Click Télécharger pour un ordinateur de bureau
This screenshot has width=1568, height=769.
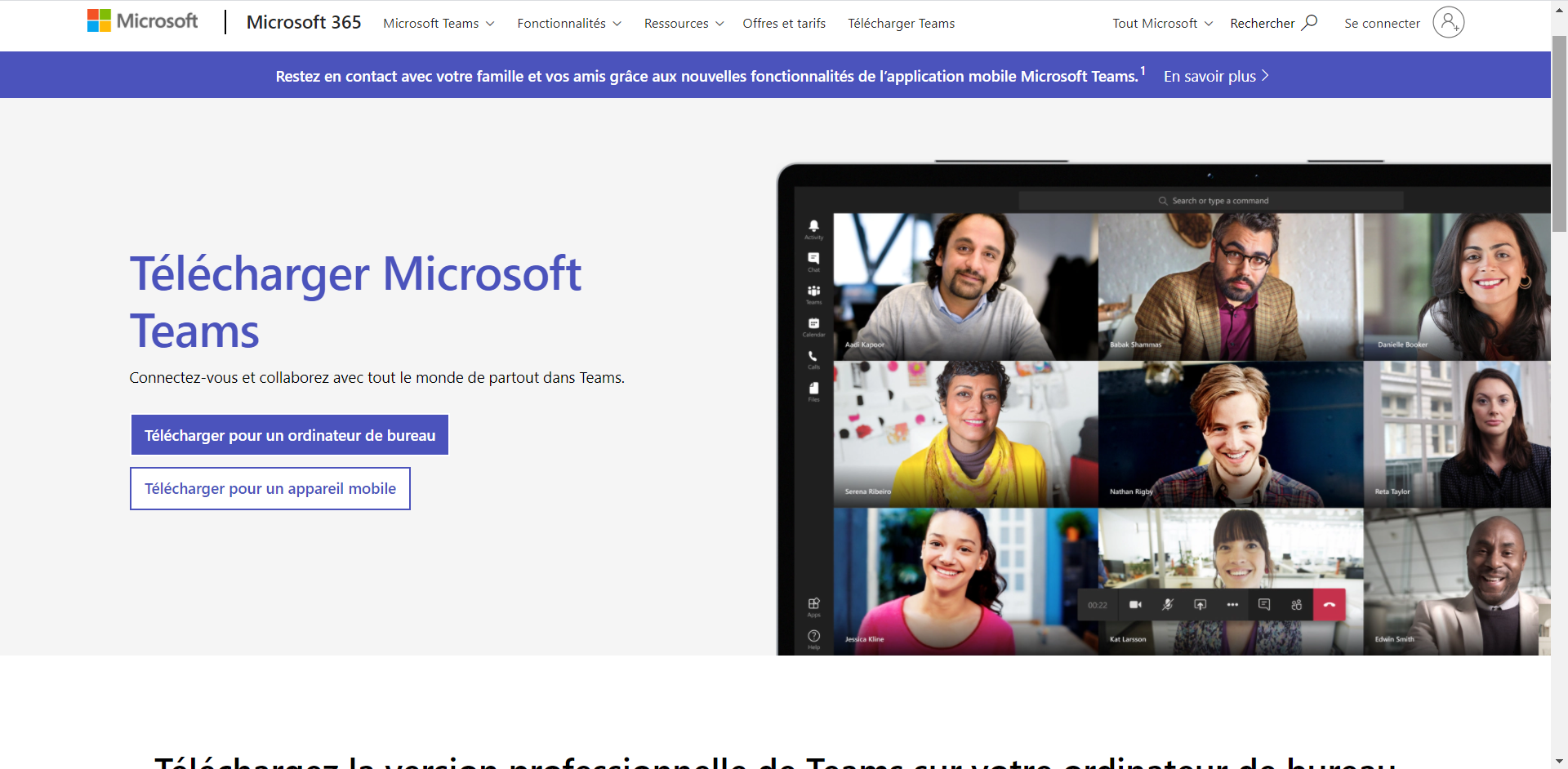coord(290,435)
